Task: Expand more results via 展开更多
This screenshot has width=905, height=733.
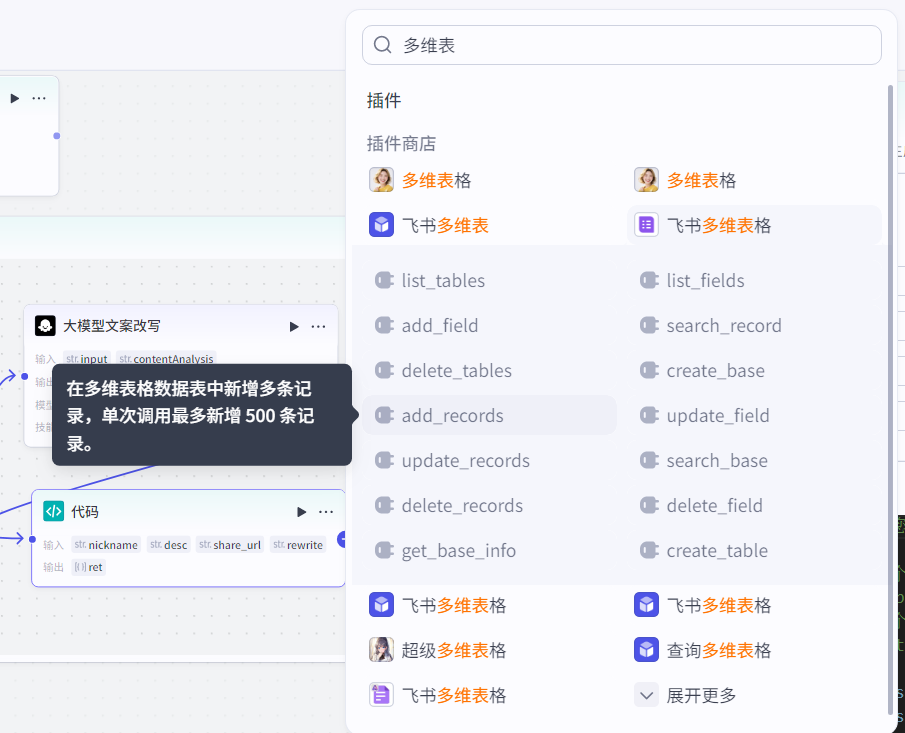Action: click(x=685, y=695)
